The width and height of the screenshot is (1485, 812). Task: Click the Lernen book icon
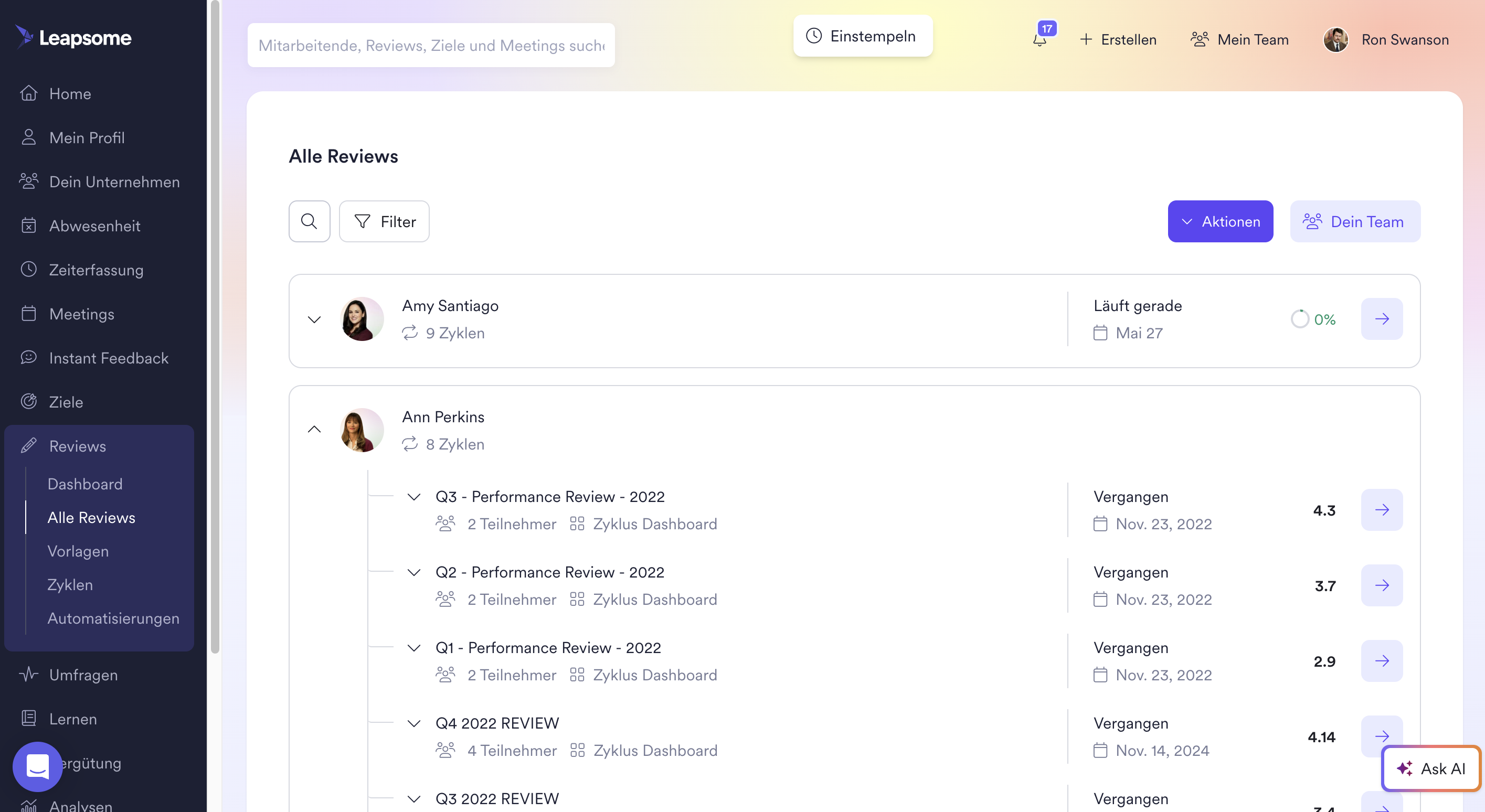(x=29, y=719)
